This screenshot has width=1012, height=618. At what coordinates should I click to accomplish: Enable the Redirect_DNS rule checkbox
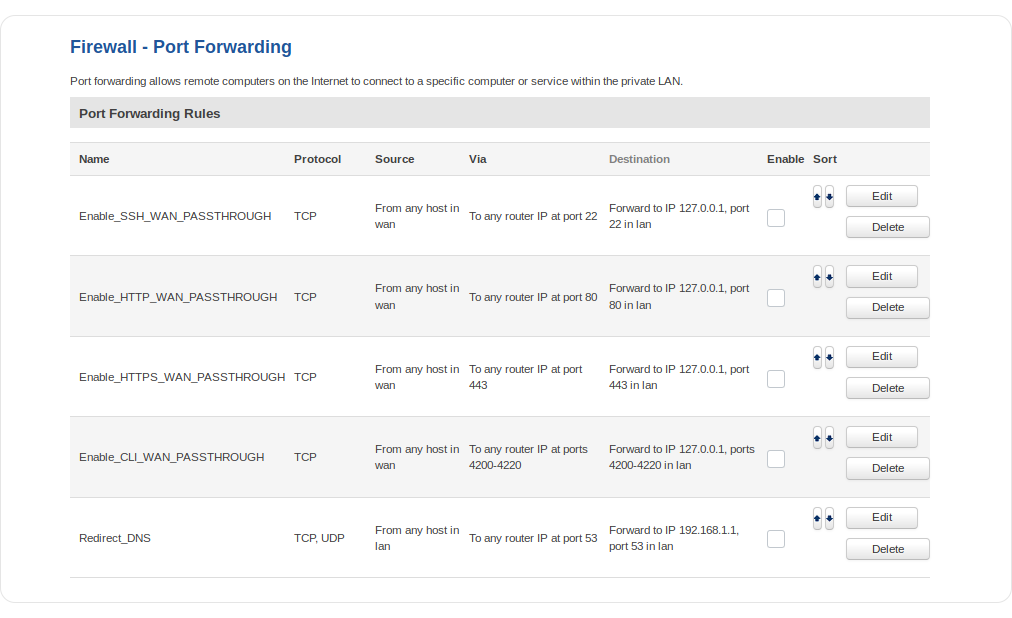(x=776, y=539)
